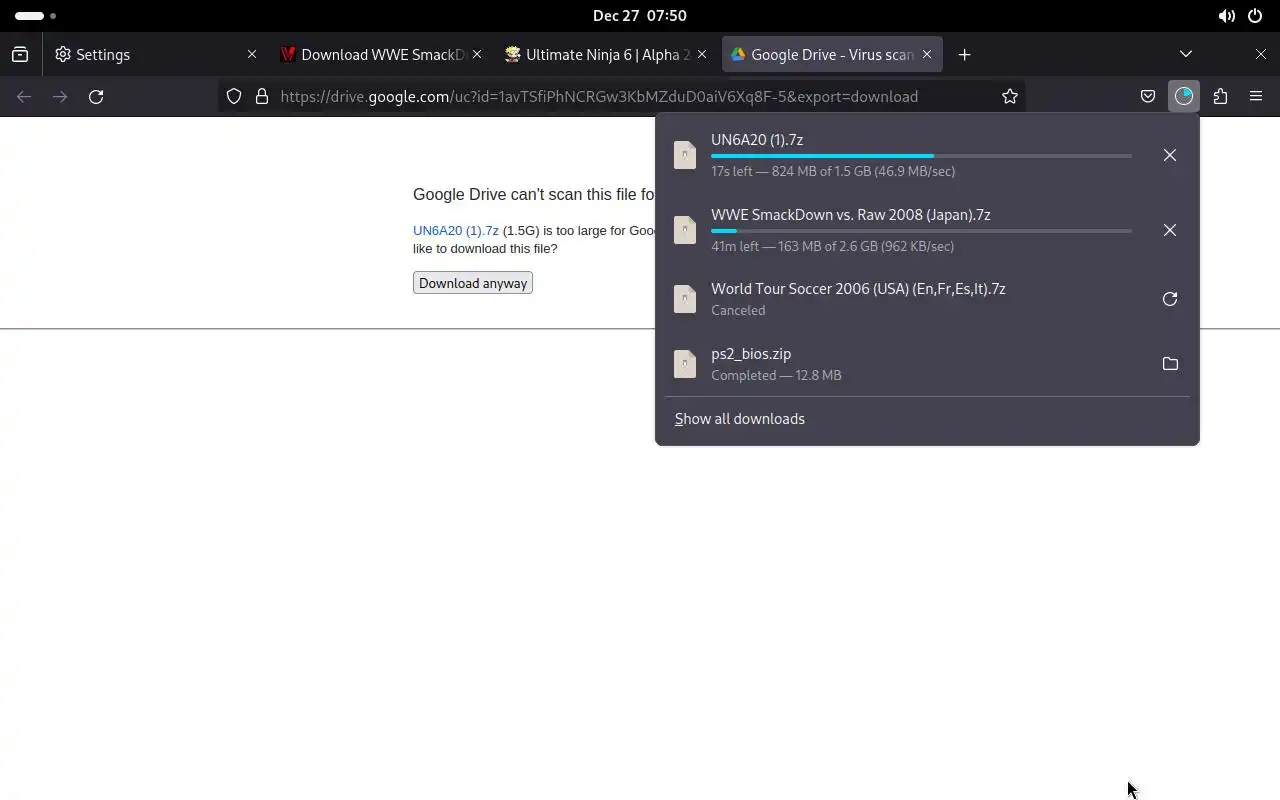Click the WWE SmackDown vs. Raw file icon
Viewport: 1280px width, 800px height.
685,230
